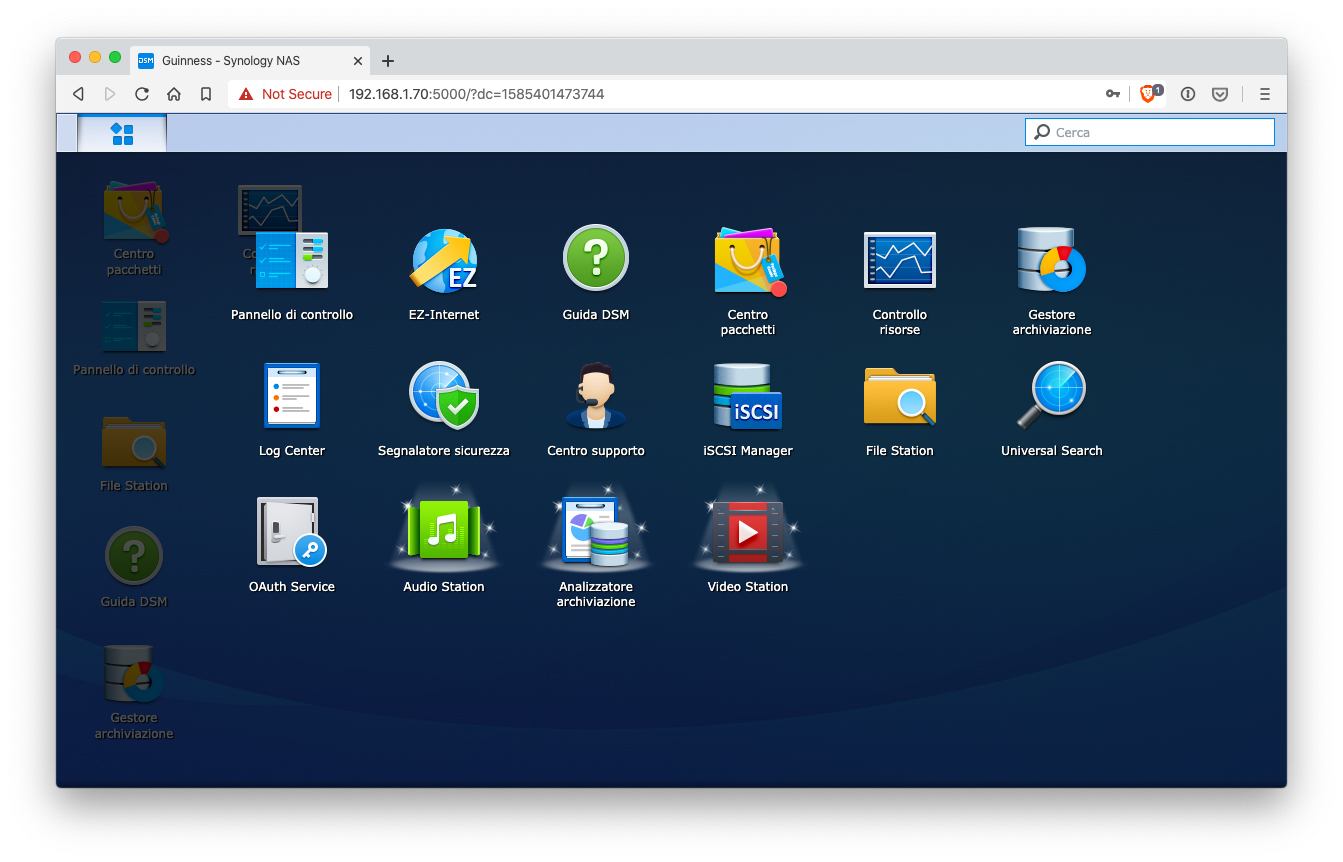1343x862 pixels.
Task: Click the dimmed Gestore archiviazione desktop shortcut
Action: tap(134, 693)
